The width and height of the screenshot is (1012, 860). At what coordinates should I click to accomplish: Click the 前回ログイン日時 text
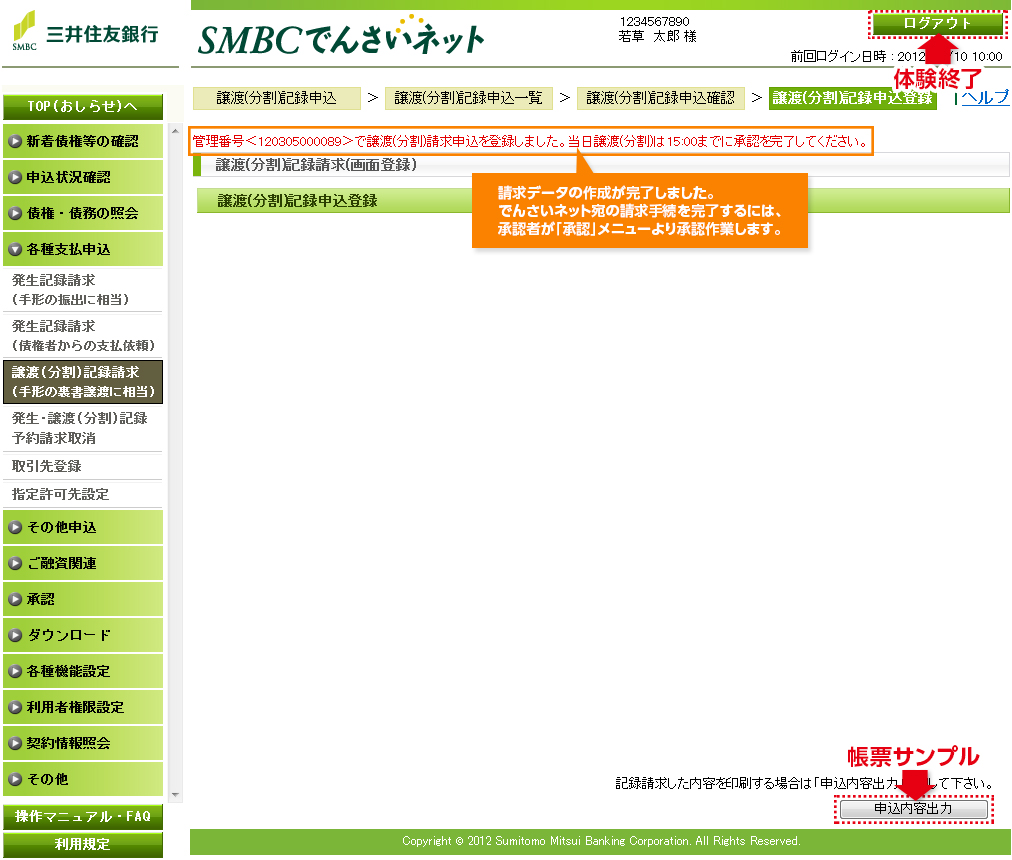(x=896, y=57)
